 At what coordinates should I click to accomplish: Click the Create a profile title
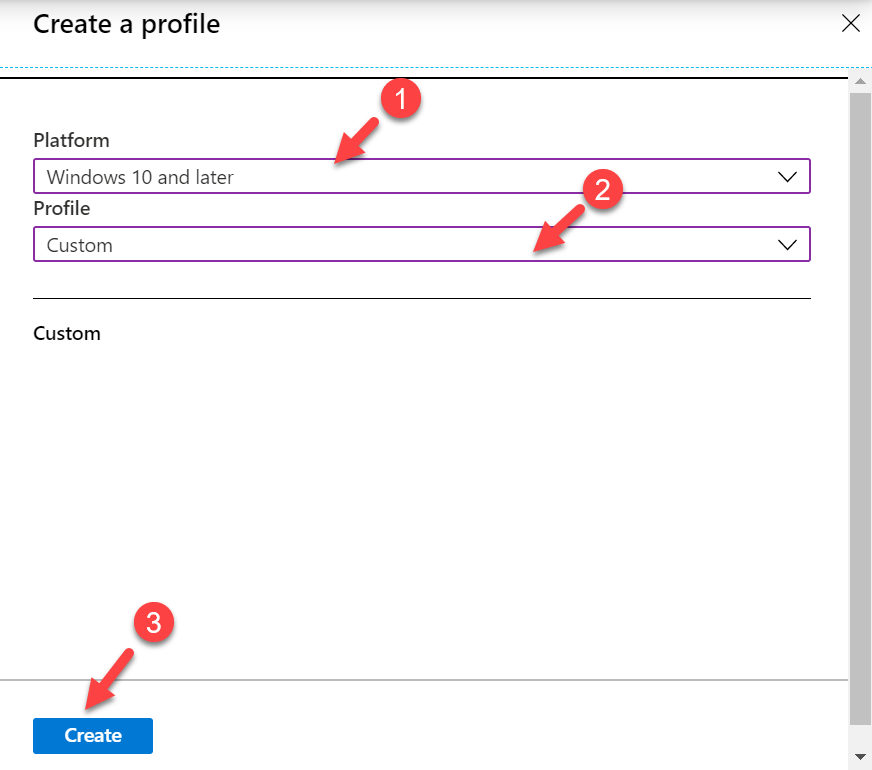(x=127, y=24)
